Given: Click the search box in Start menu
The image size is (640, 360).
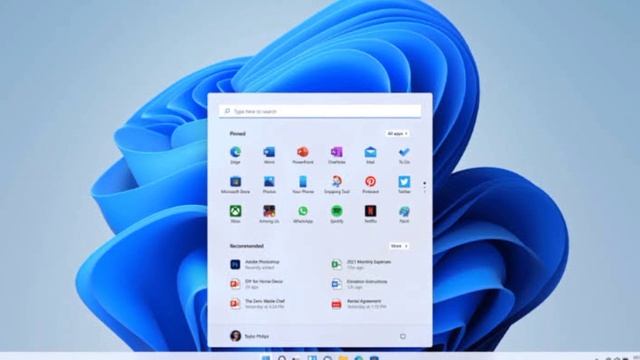Looking at the screenshot, I should click(320, 111).
